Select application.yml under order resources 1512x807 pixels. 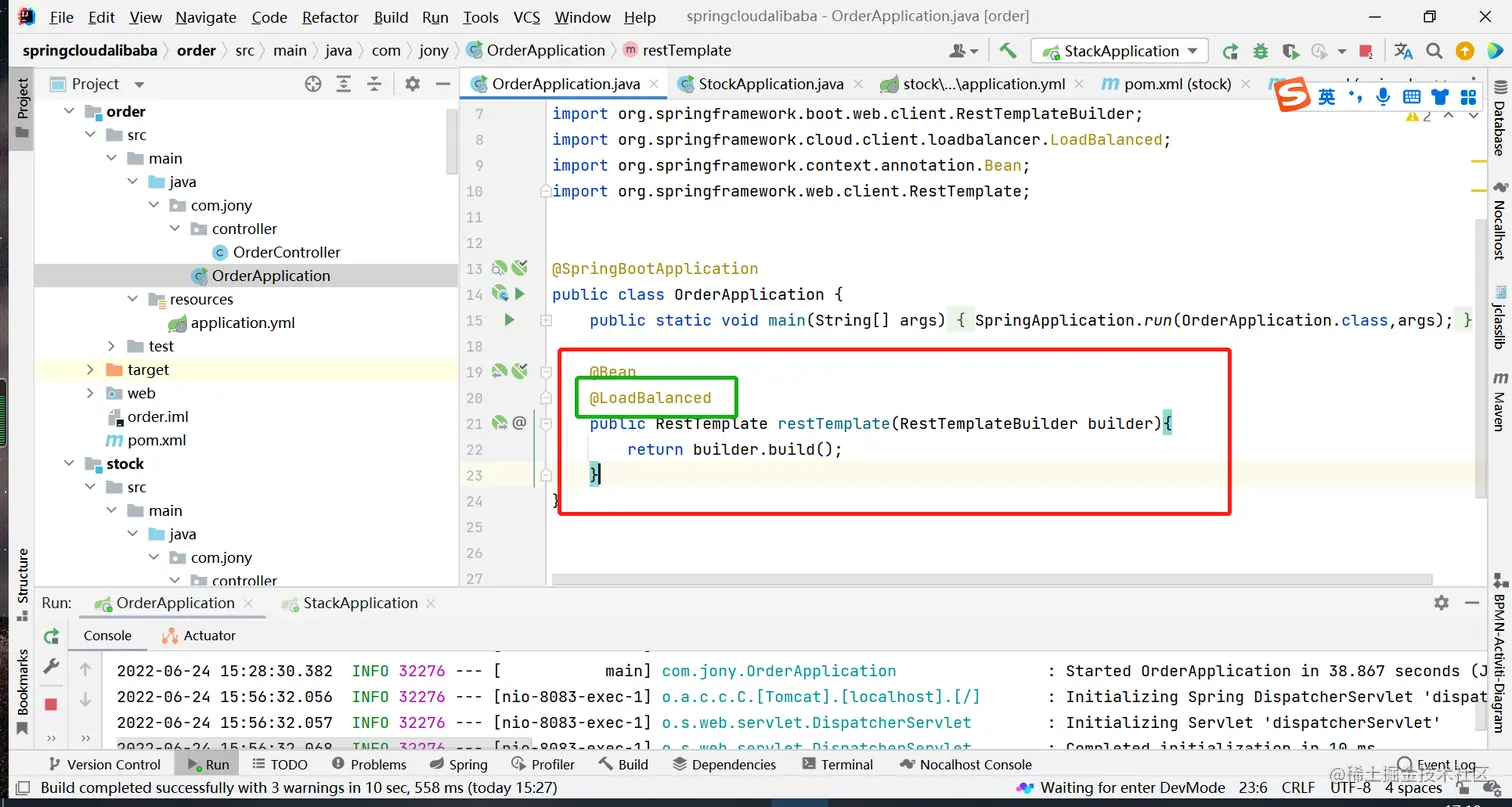click(243, 323)
